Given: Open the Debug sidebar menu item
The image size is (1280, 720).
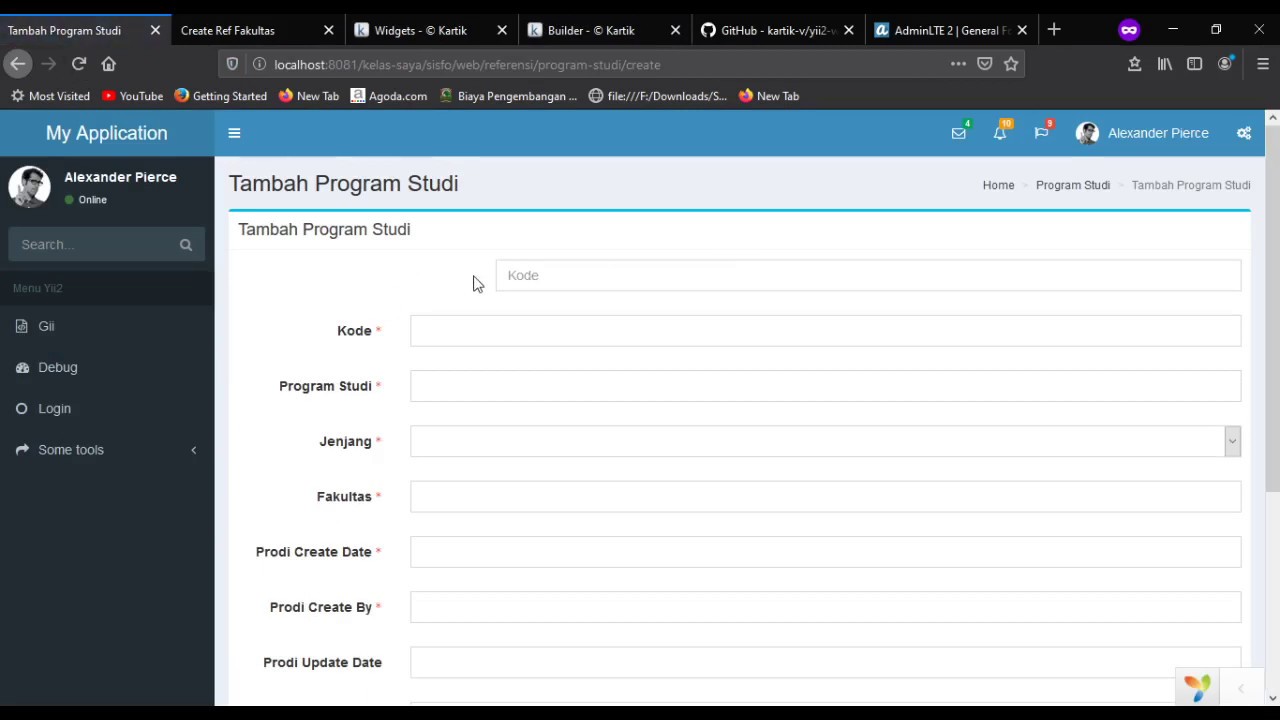Looking at the screenshot, I should click(107, 367).
